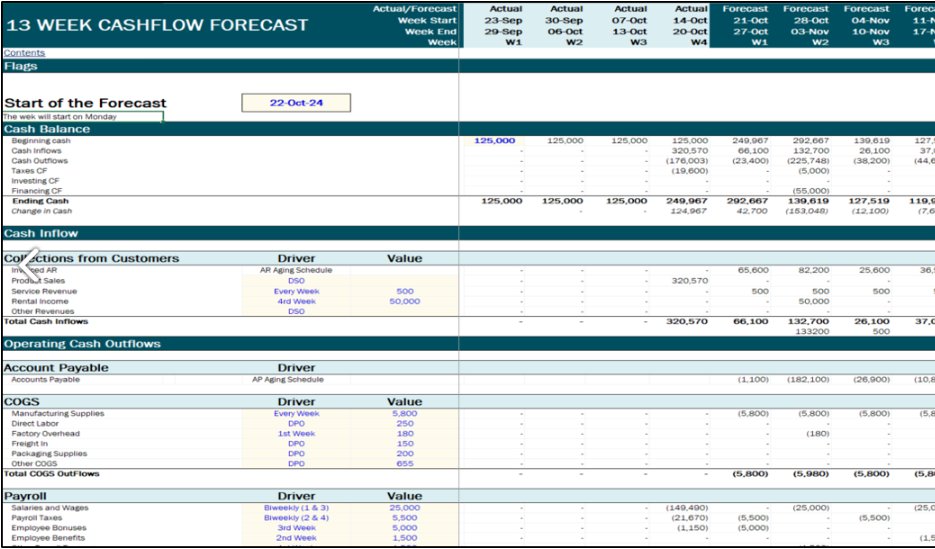Click the Employee Bonuses '3rd Week' driver cell

[296, 528]
